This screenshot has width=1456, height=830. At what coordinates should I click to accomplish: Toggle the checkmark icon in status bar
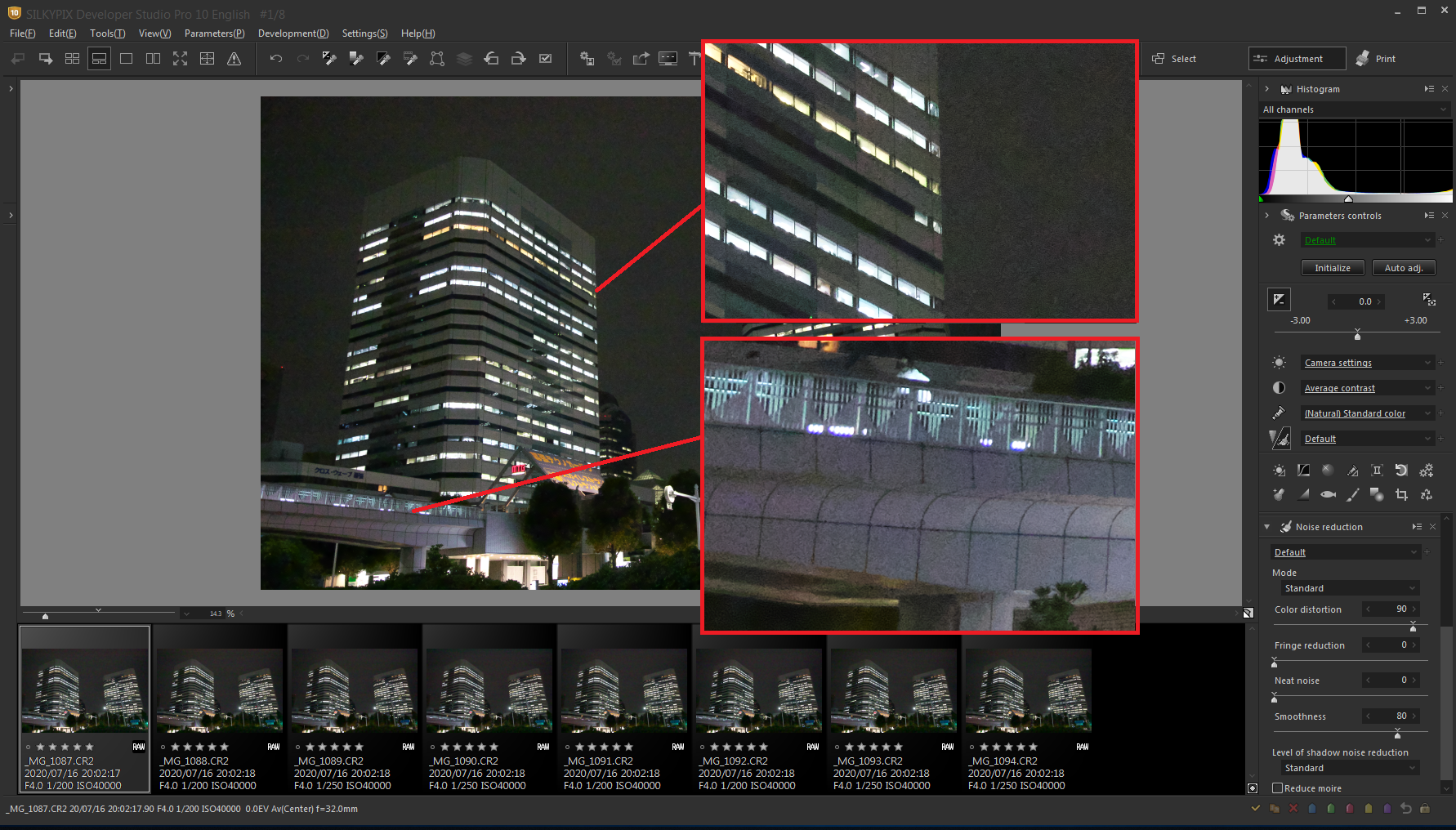(1255, 809)
